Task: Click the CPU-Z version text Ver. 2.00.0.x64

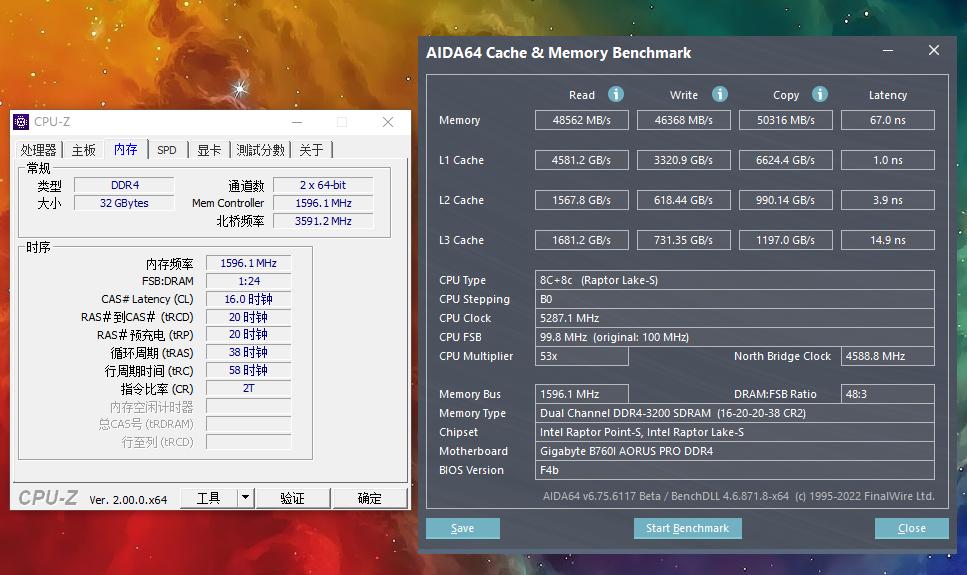Action: (128, 500)
